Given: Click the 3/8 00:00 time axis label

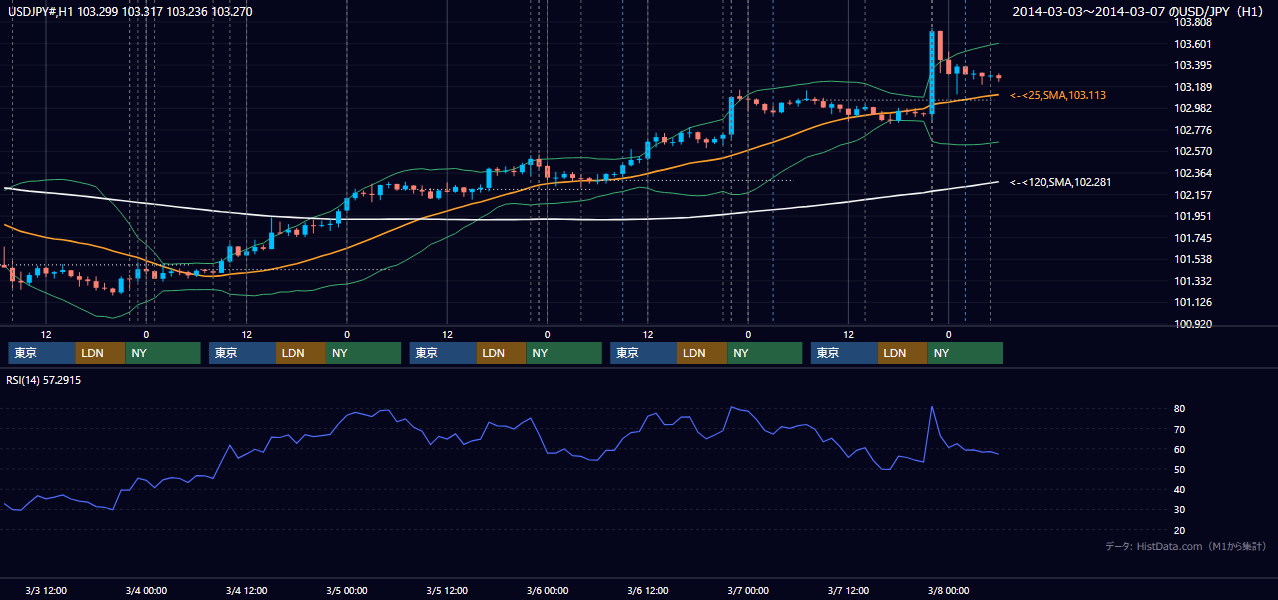Looking at the screenshot, I should [x=948, y=591].
